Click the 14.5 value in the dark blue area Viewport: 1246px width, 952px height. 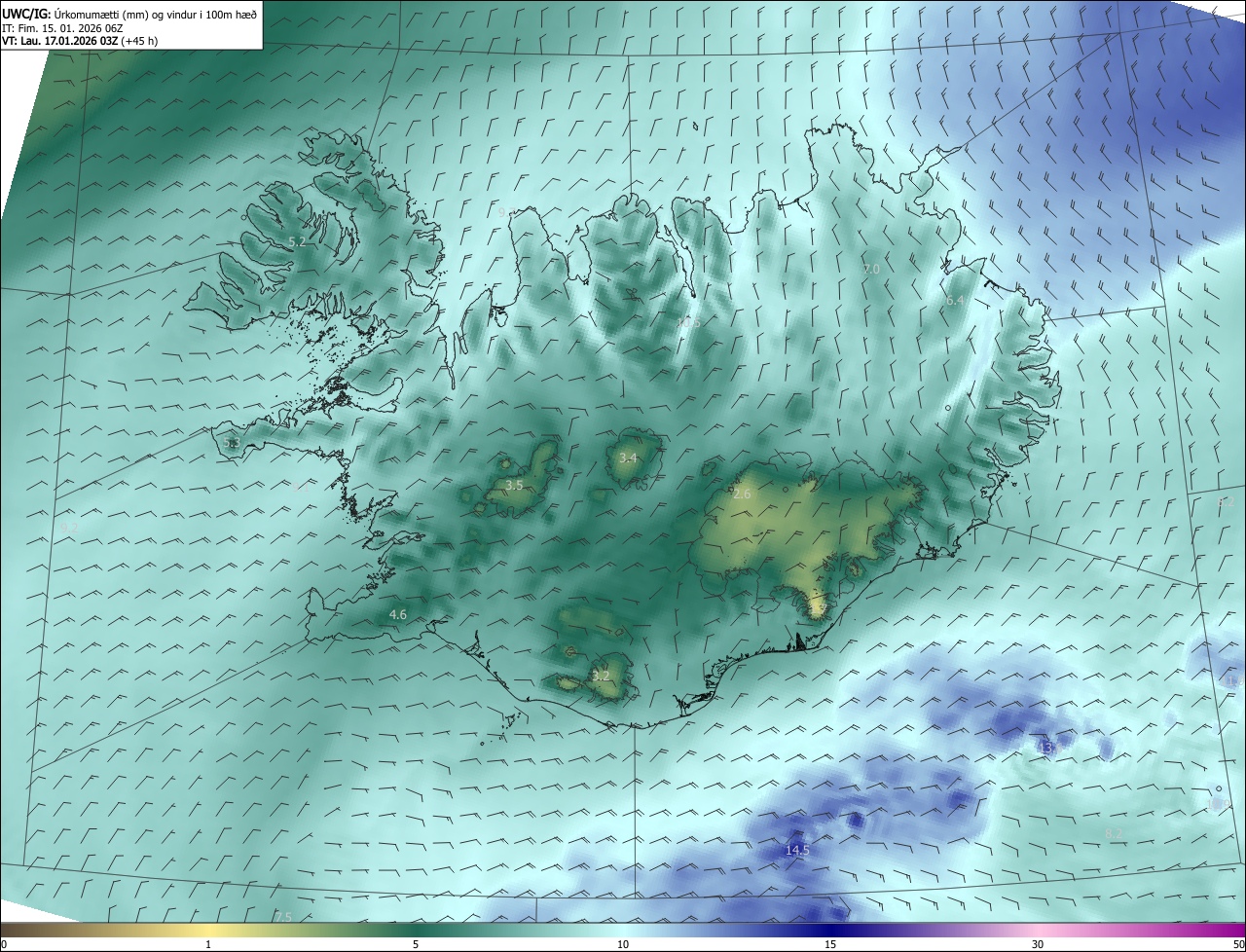pos(797,850)
